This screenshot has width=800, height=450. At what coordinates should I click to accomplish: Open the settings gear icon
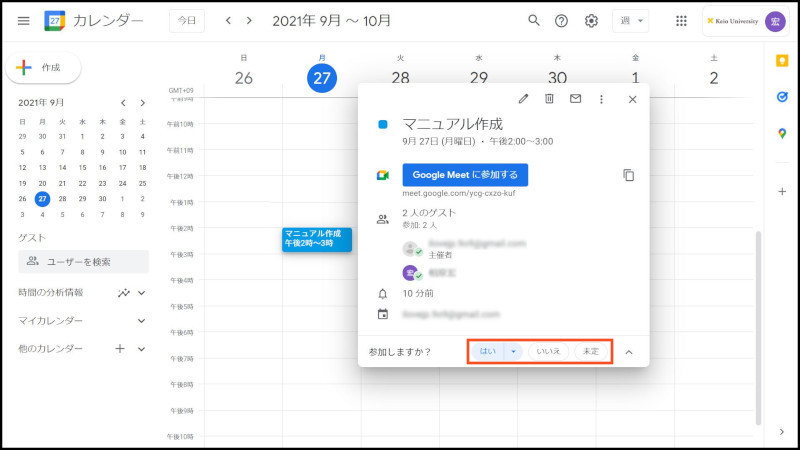[591, 21]
